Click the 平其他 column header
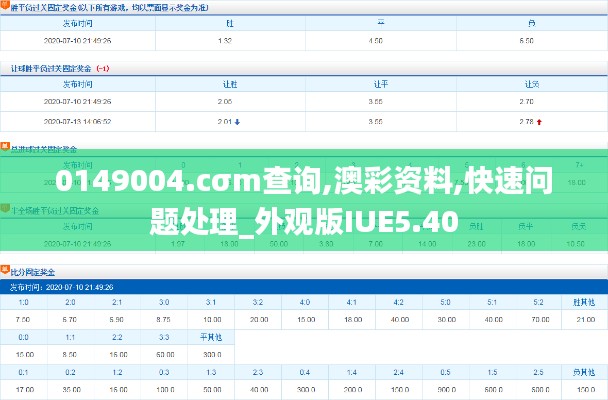The width and height of the screenshot is (608, 400). tap(211, 337)
